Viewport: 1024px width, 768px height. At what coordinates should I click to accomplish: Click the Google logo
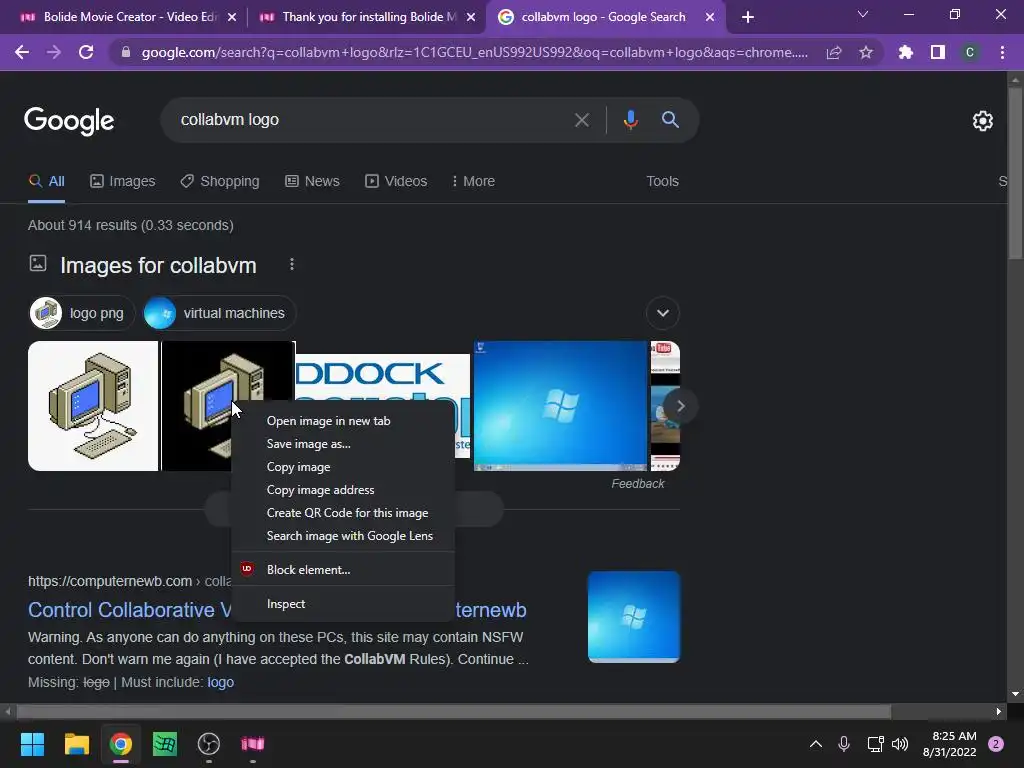pos(69,121)
